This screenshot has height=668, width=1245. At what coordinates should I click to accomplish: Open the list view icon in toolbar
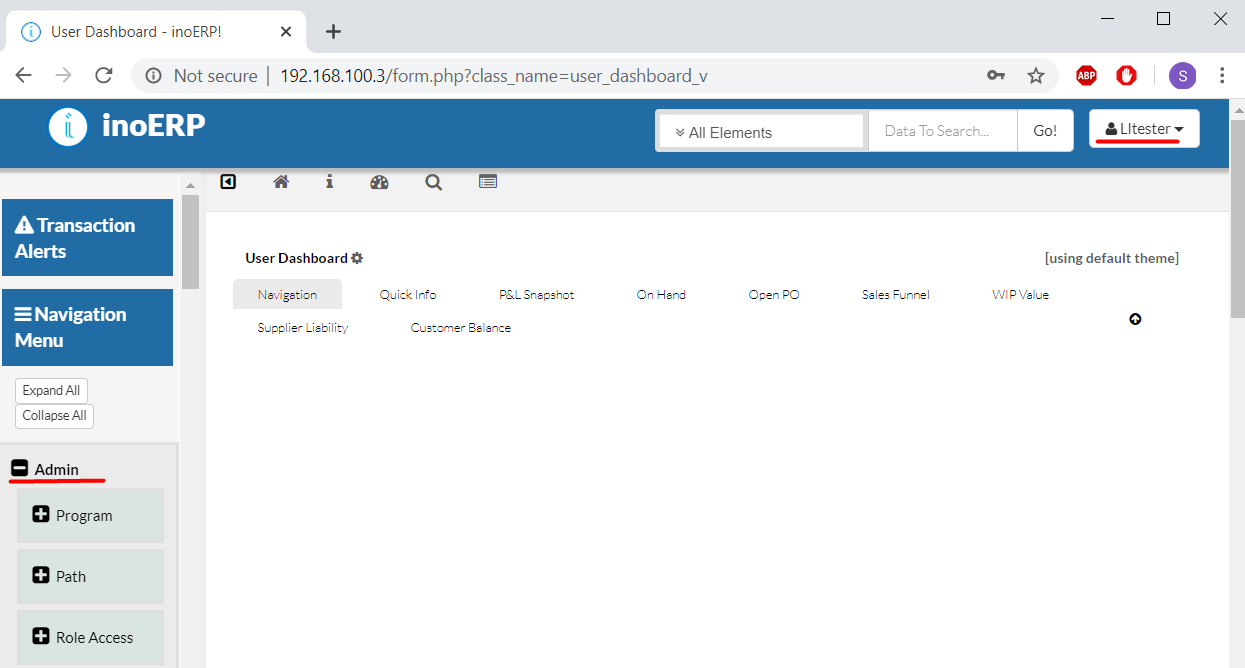(x=488, y=182)
